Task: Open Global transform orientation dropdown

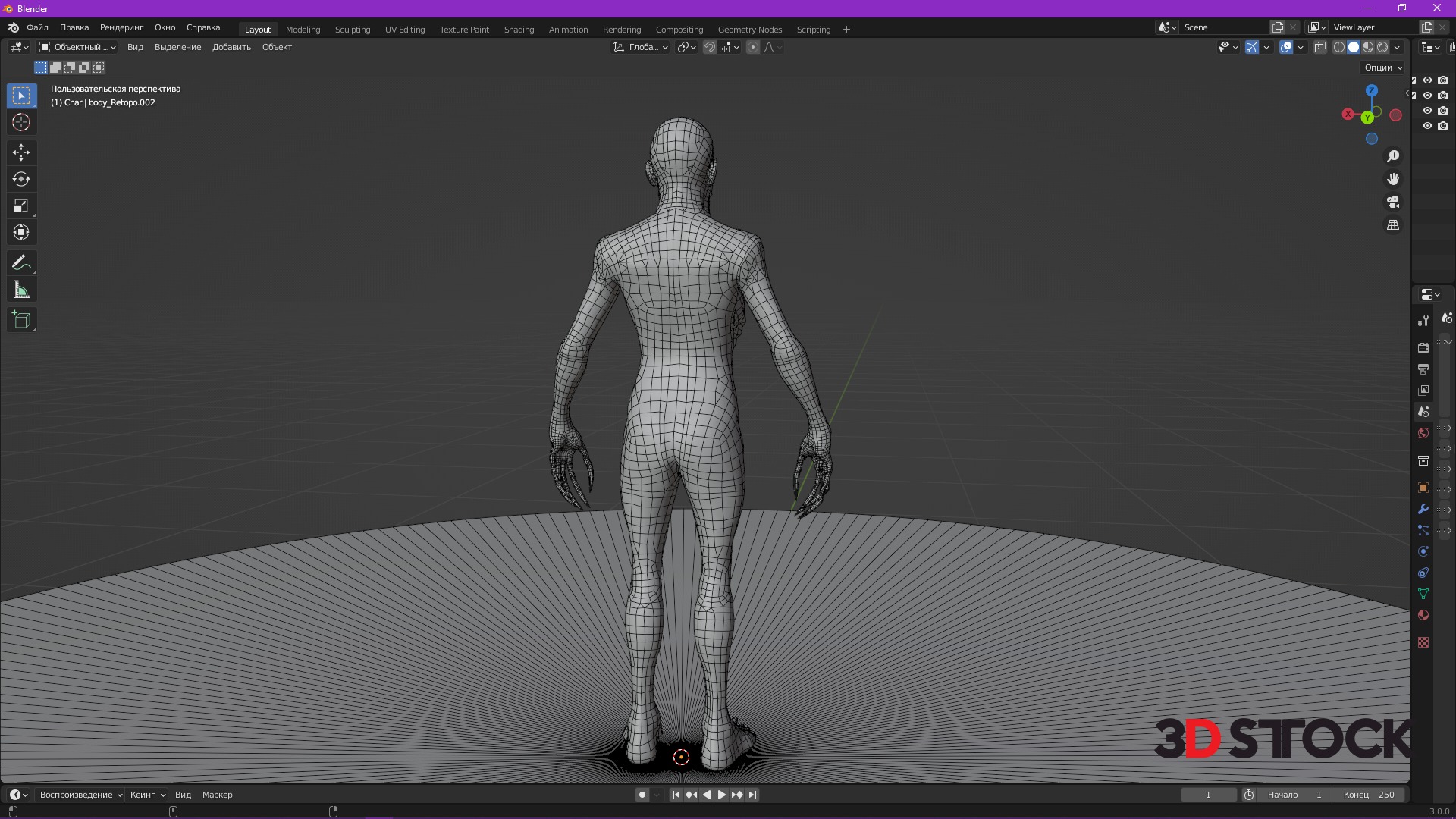Action: pos(641,47)
